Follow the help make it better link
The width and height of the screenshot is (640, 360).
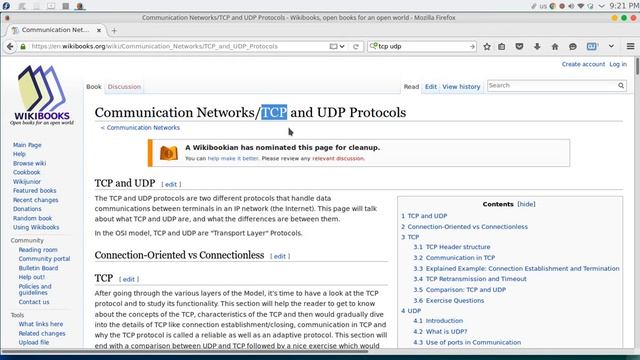tap(233, 158)
